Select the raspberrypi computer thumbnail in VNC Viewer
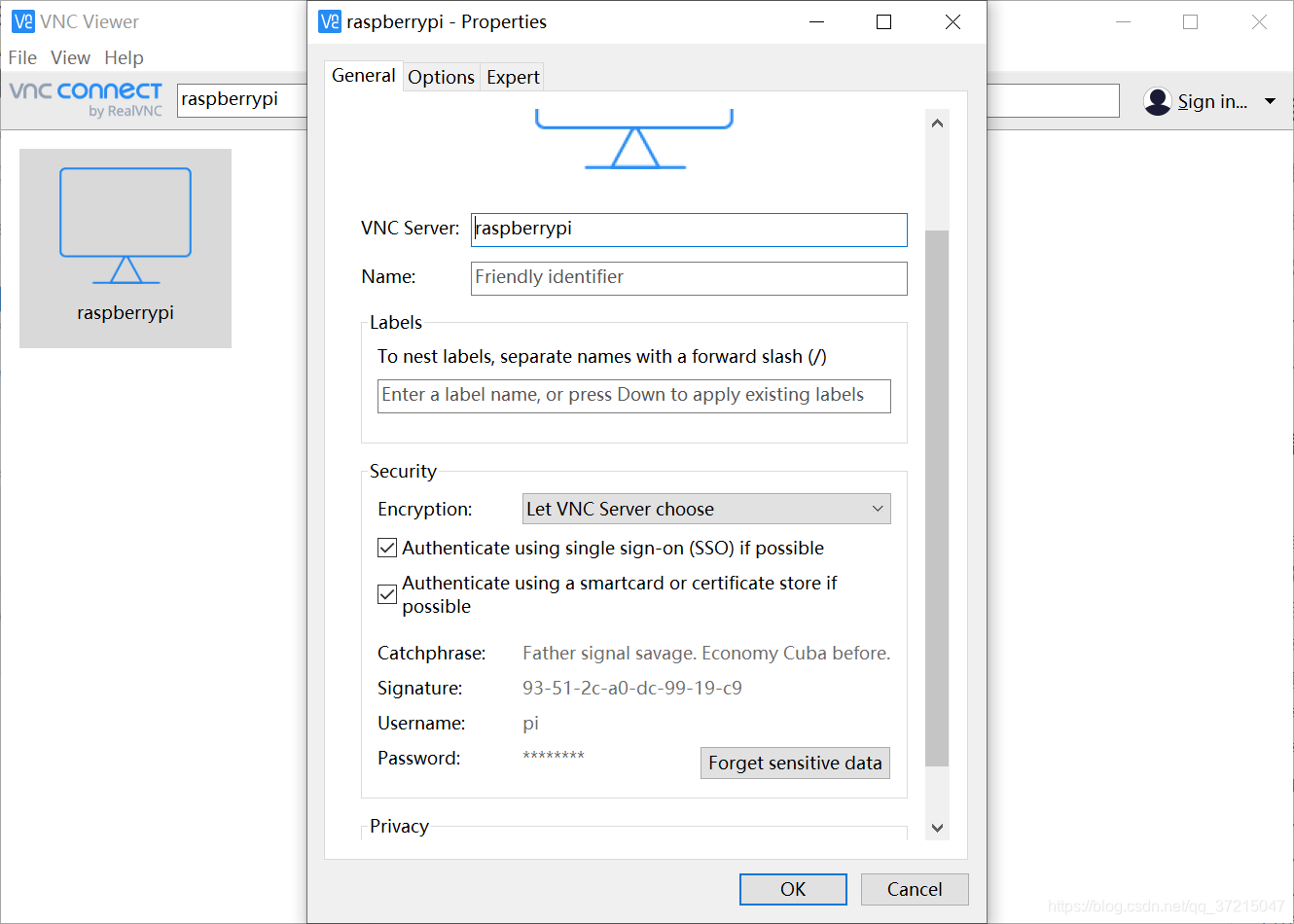The width and height of the screenshot is (1294, 924). click(126, 248)
